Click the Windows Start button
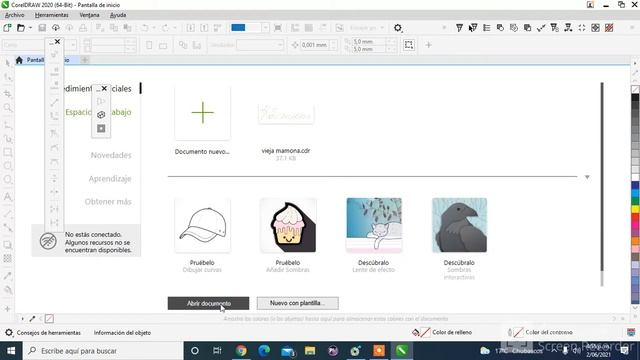640x360 pixels. click(11, 351)
